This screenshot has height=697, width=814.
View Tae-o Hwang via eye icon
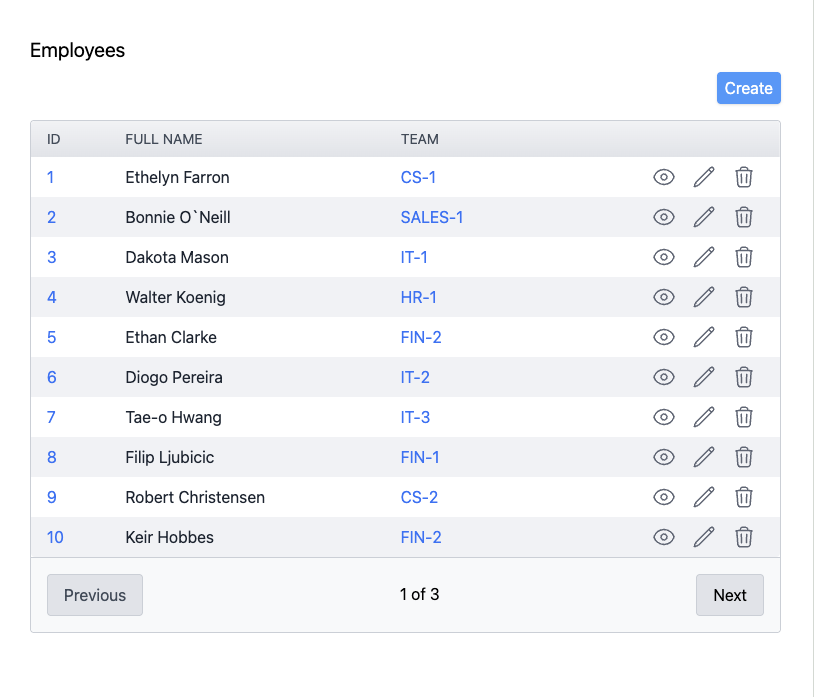[663, 417]
